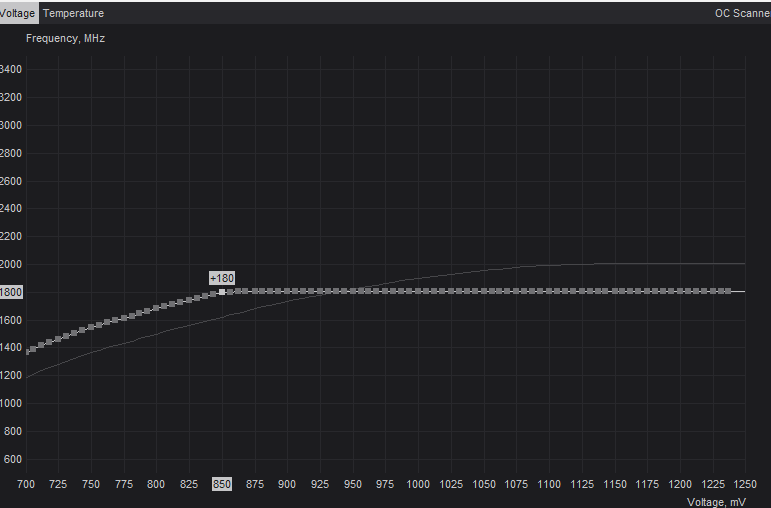Click the 2600 frequency axis label
Viewport: 771px width, 508px height.
tap(11, 181)
